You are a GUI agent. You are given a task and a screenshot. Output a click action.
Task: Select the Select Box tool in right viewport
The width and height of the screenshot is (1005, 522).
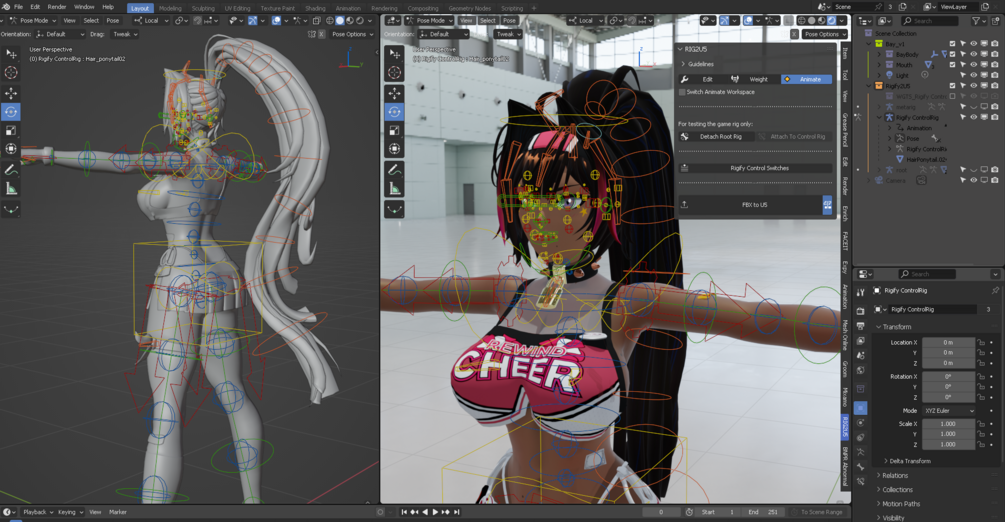pos(394,54)
